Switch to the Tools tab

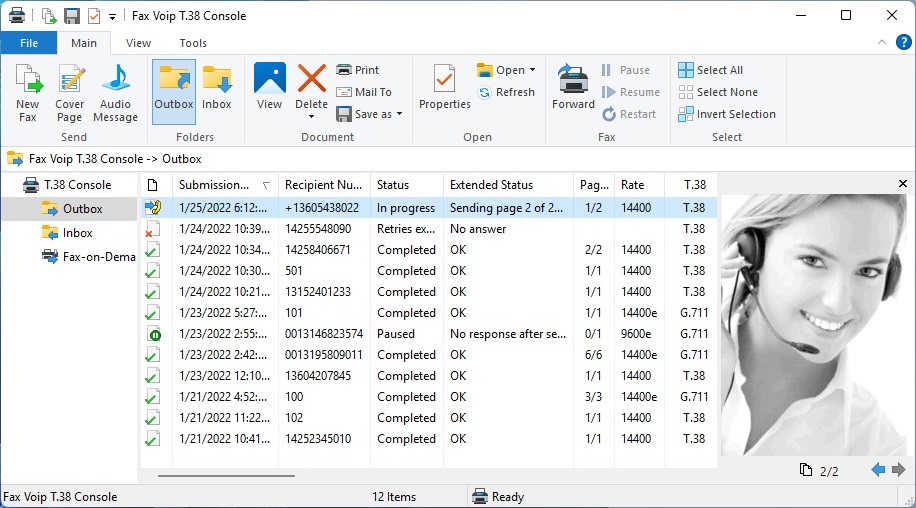click(193, 43)
